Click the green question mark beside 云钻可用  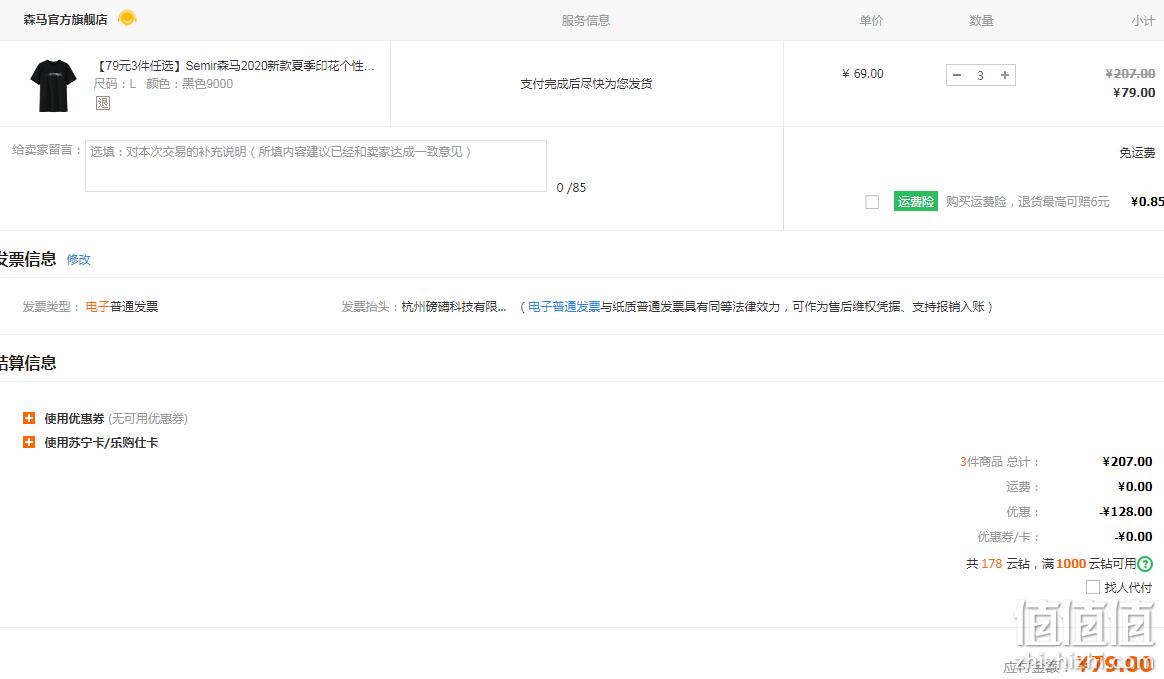pos(1145,564)
